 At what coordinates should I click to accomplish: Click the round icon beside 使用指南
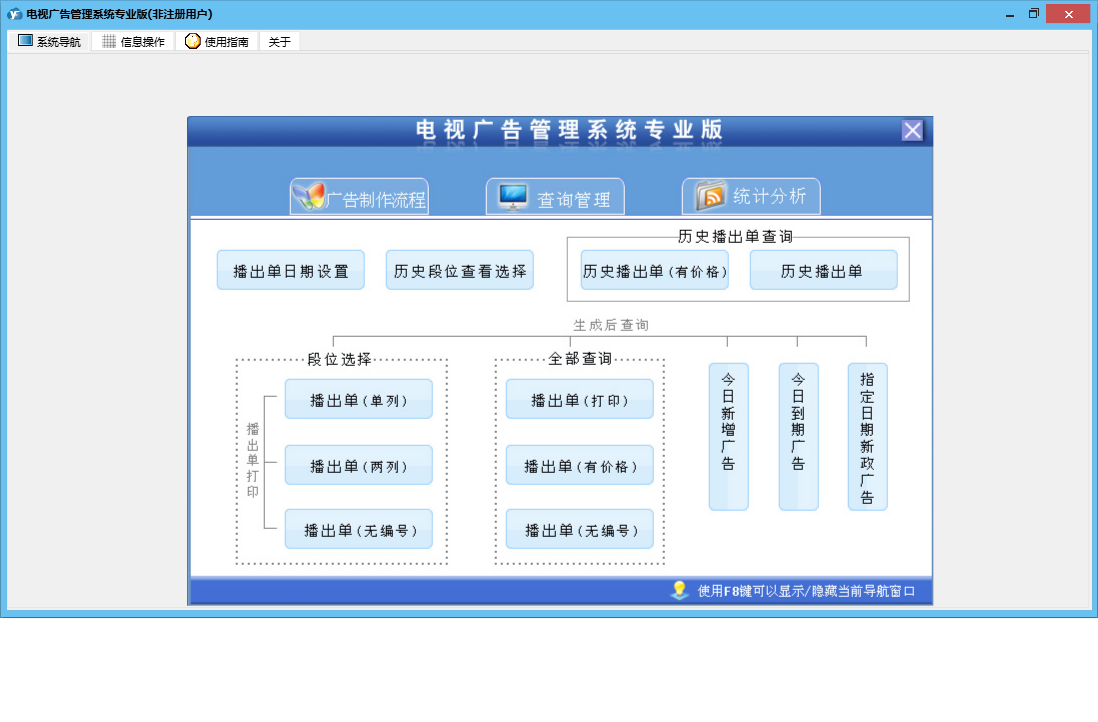point(193,41)
